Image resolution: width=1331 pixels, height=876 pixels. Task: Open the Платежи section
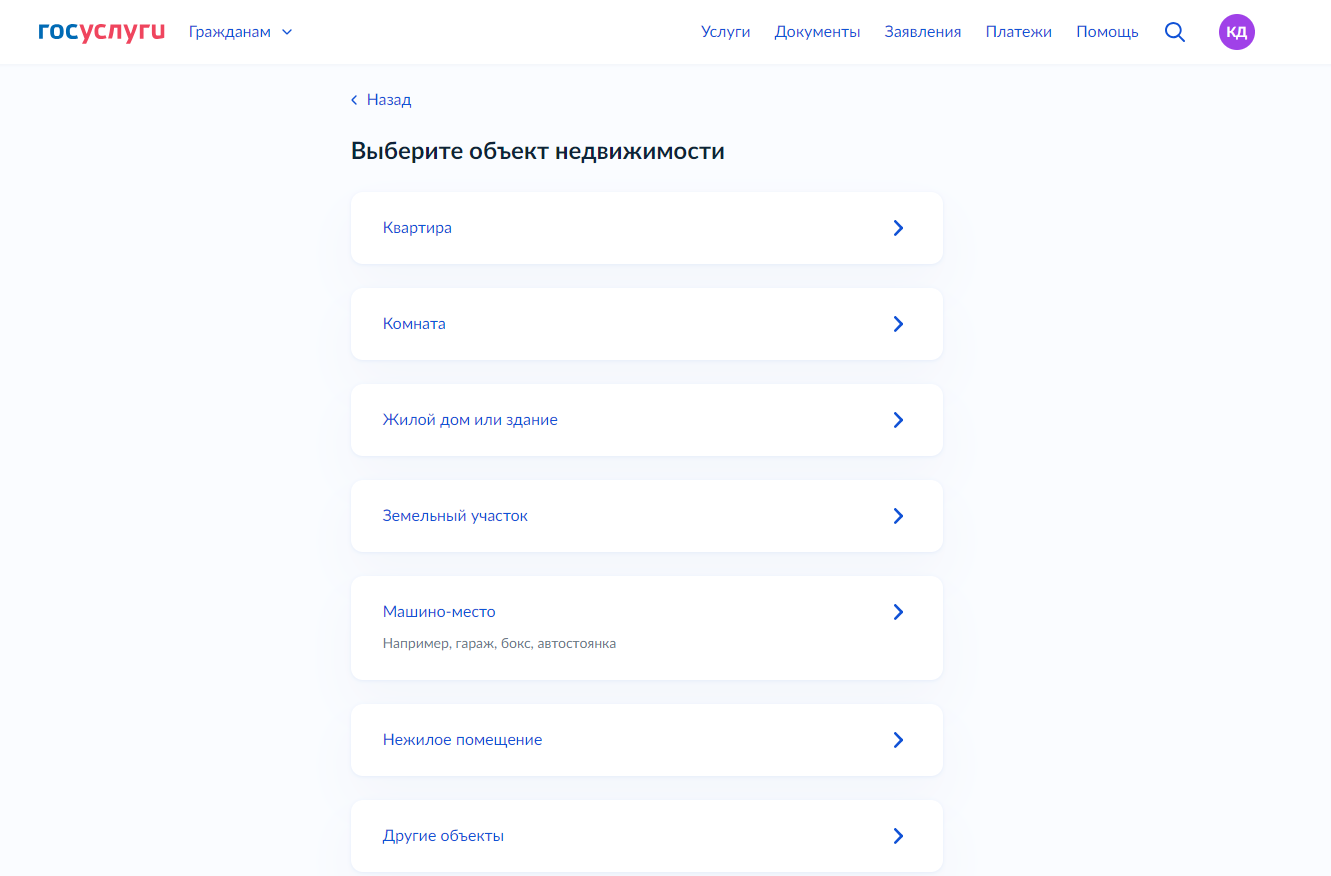(x=1018, y=32)
